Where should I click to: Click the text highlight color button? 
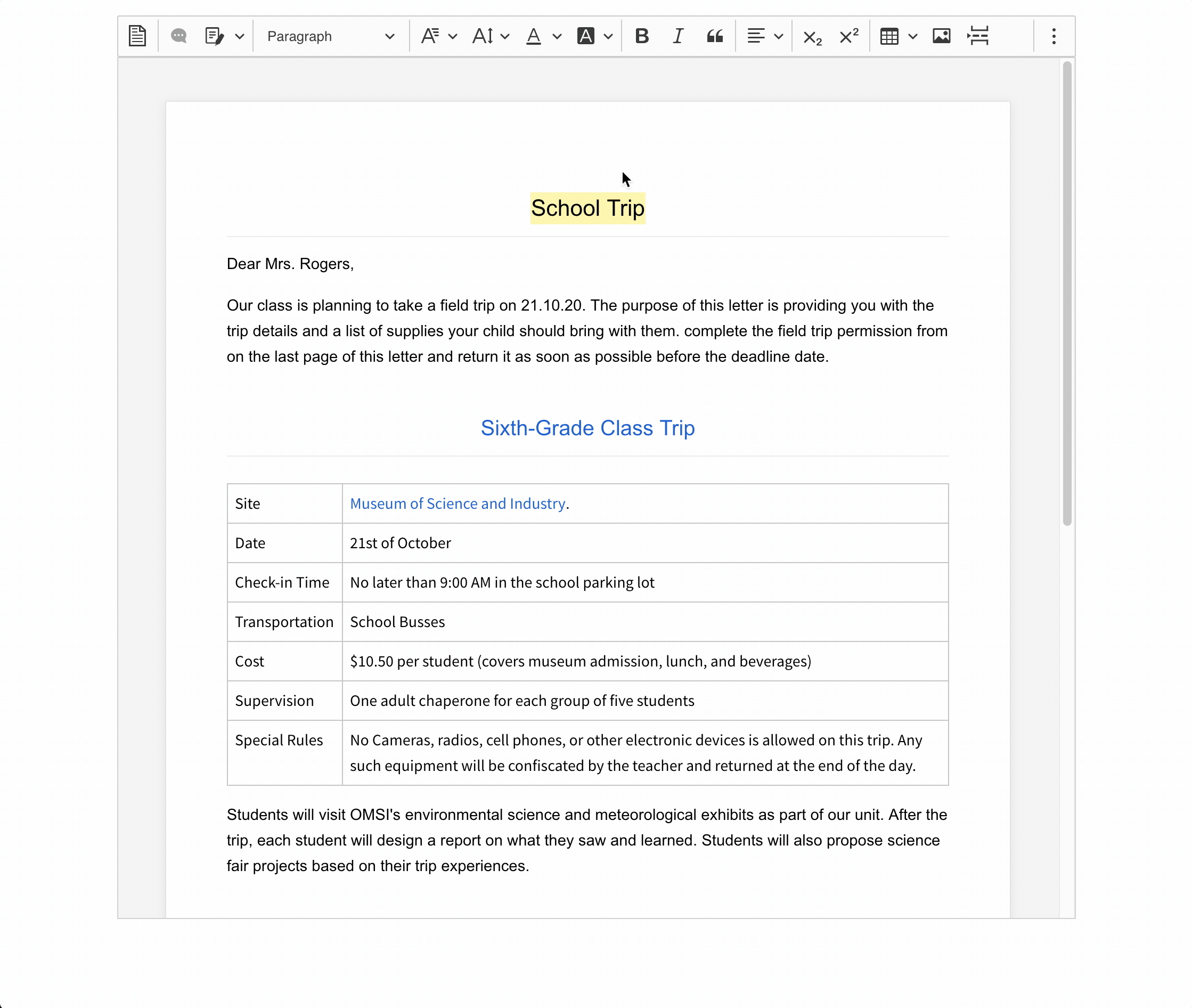585,36
